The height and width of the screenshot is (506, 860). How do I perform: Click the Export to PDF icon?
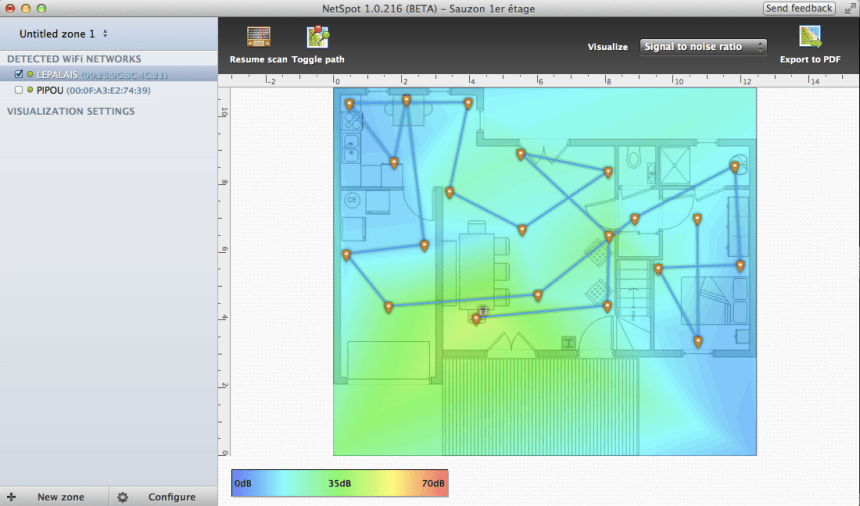(810, 39)
